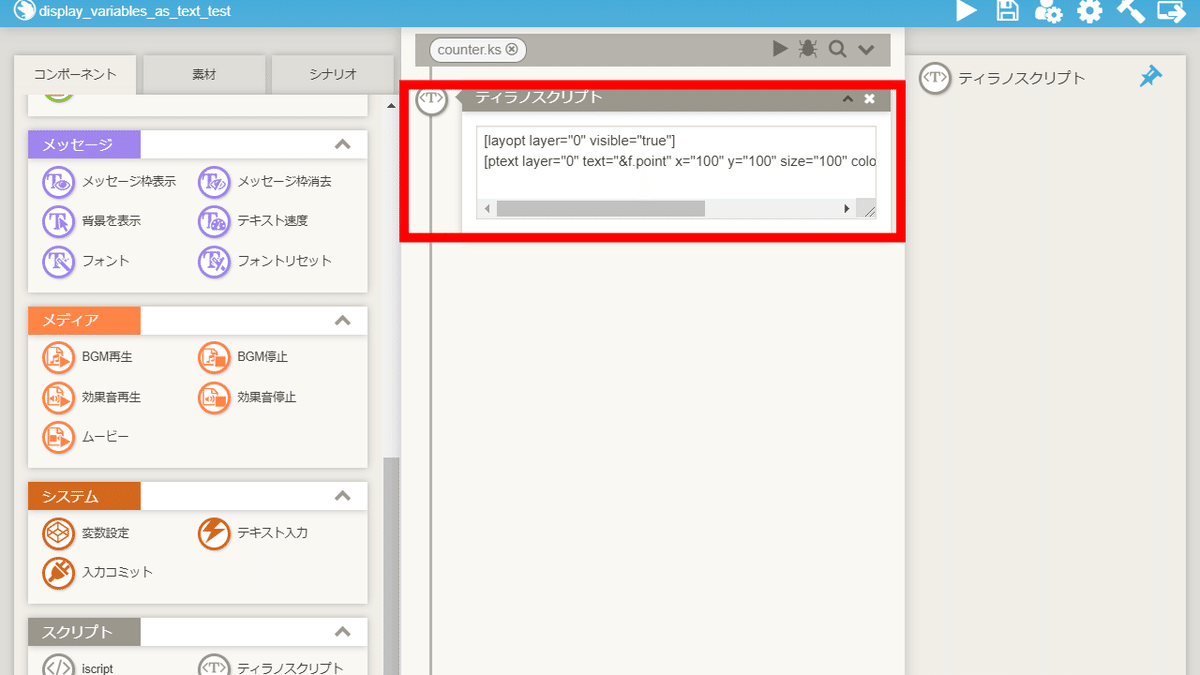Select フォント component
Screen dimensions: 1200x675
(86, 261)
